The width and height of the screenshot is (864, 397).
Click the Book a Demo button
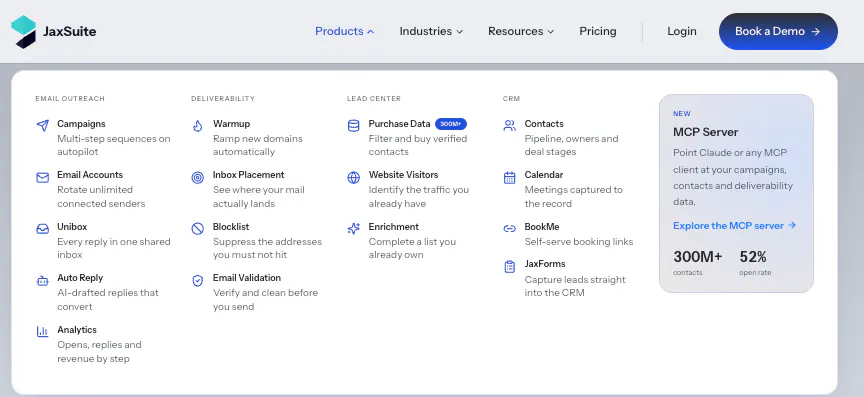coord(778,31)
